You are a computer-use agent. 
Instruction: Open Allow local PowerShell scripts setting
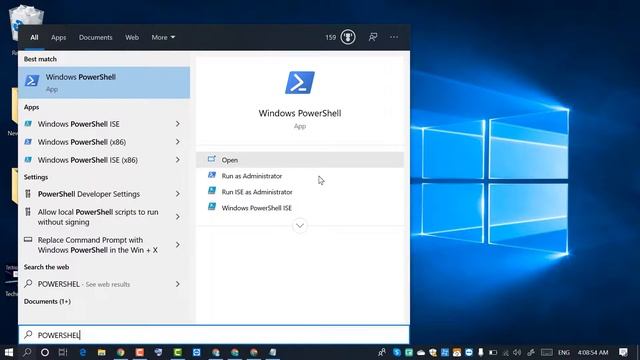(x=98, y=217)
